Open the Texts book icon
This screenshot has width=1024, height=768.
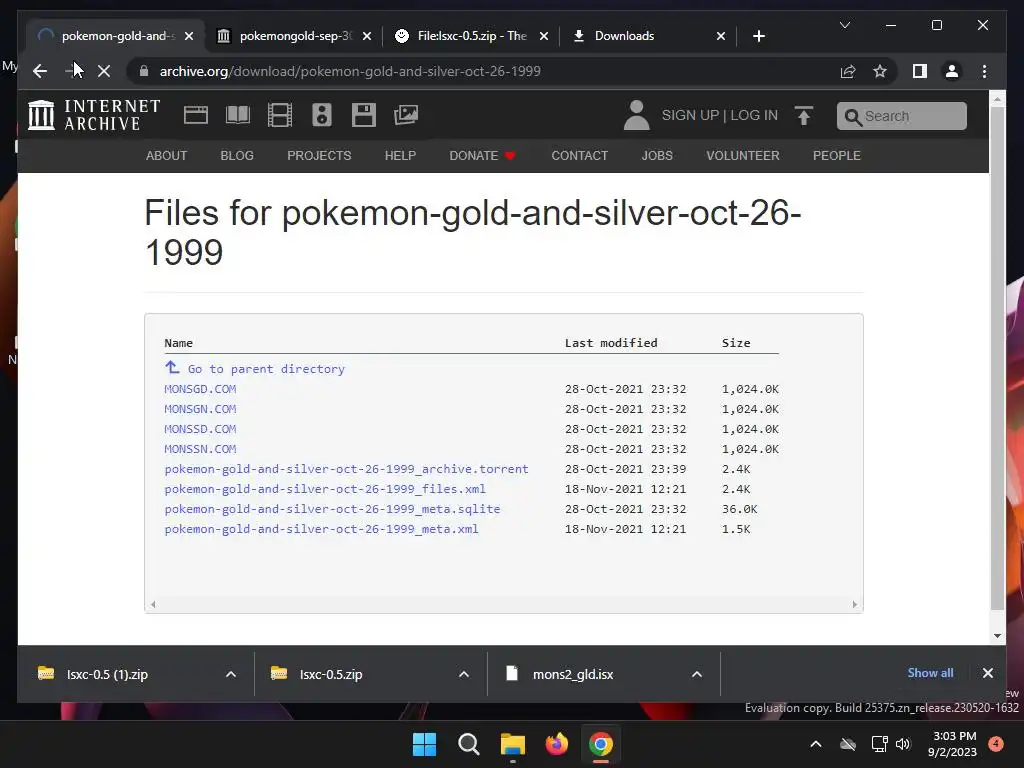coord(238,115)
